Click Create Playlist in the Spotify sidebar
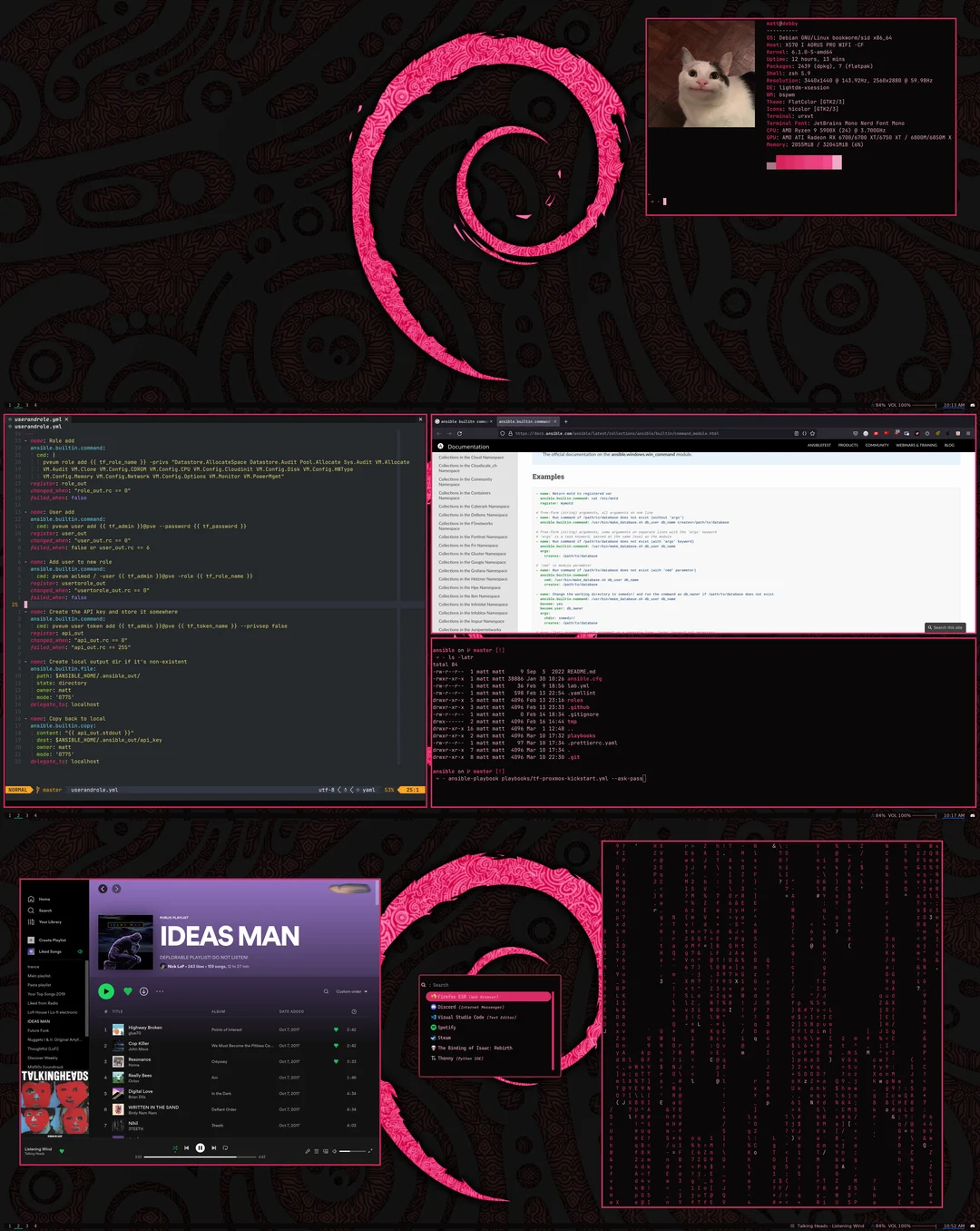Screen dimensions: 980x1231 45,940
